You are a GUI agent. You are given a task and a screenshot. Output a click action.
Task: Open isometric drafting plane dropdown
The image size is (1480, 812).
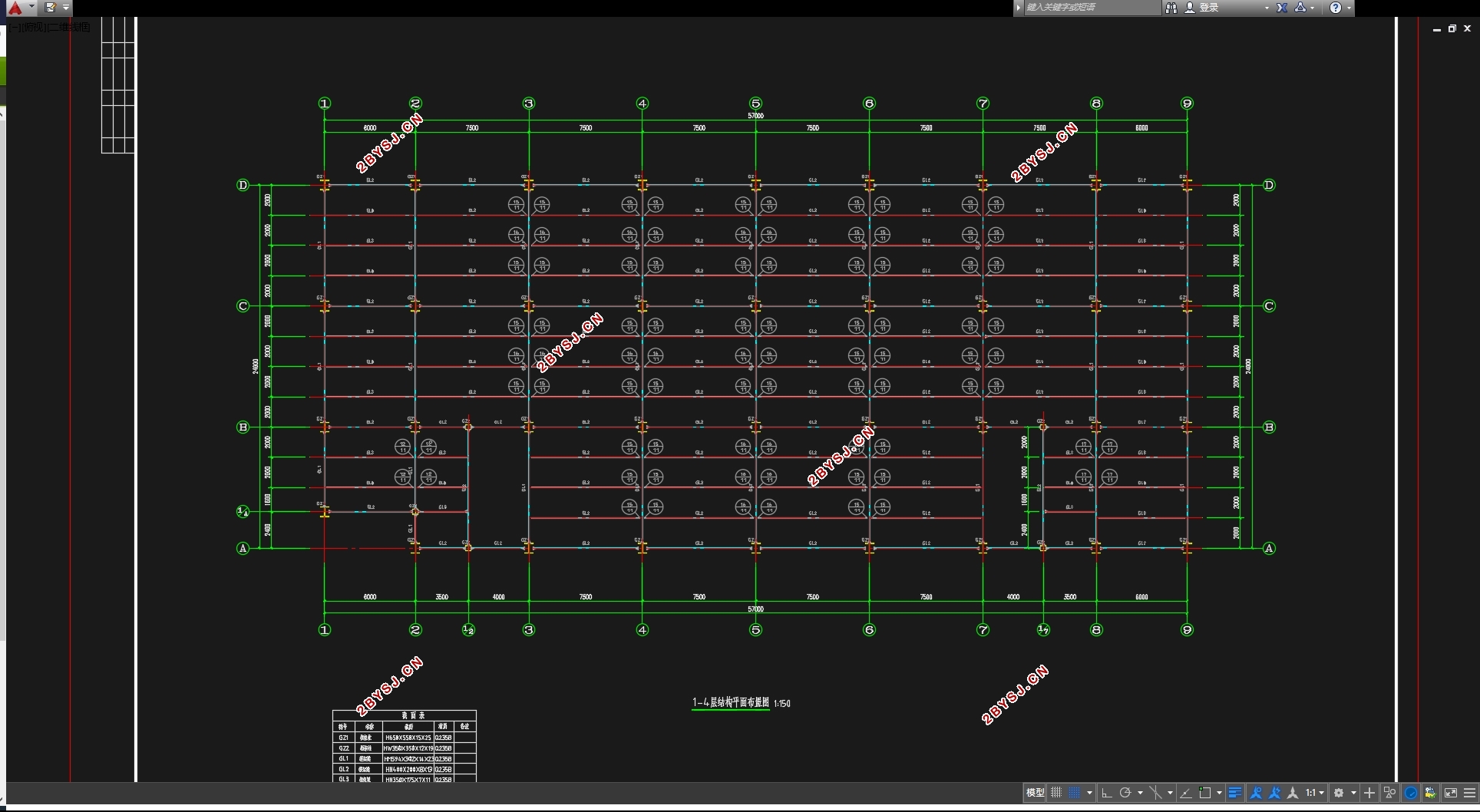[1170, 793]
